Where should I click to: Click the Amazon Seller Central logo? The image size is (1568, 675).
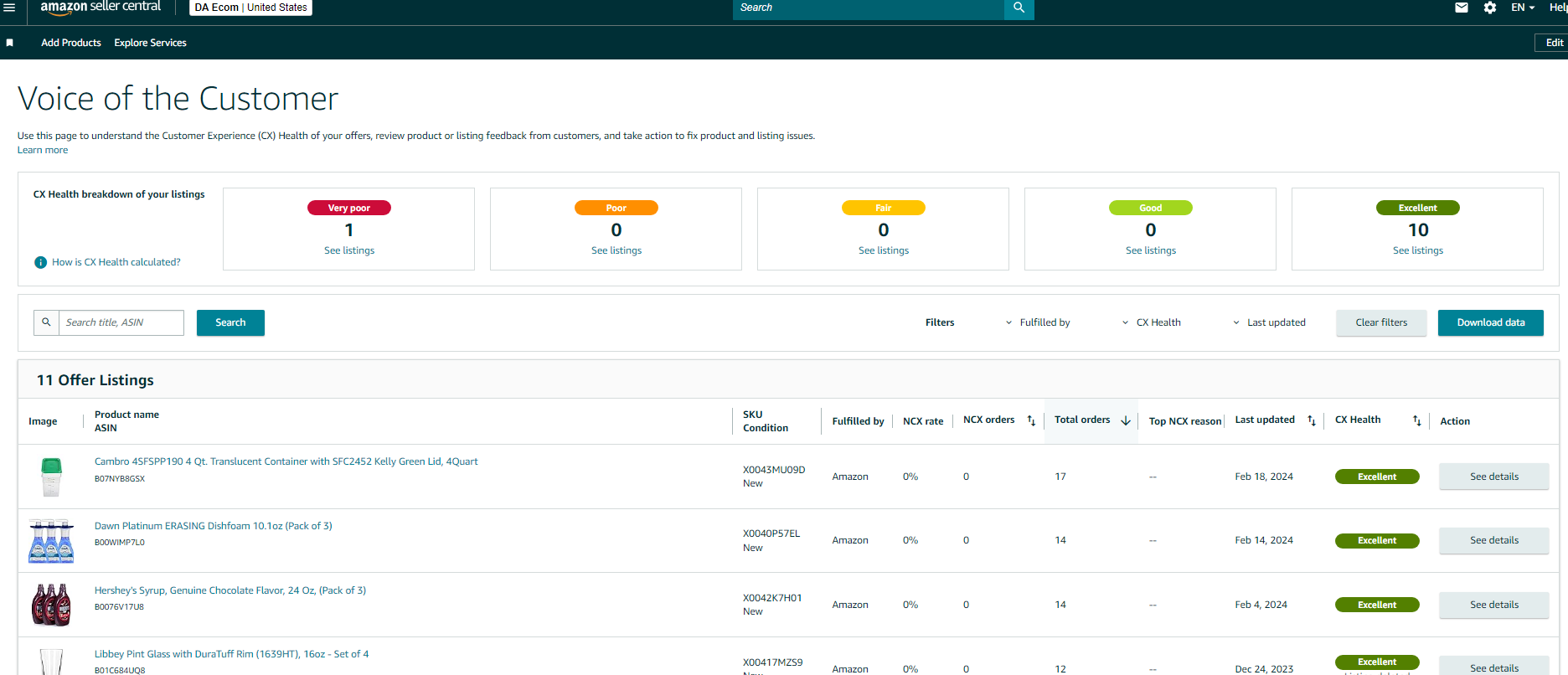click(x=101, y=7)
